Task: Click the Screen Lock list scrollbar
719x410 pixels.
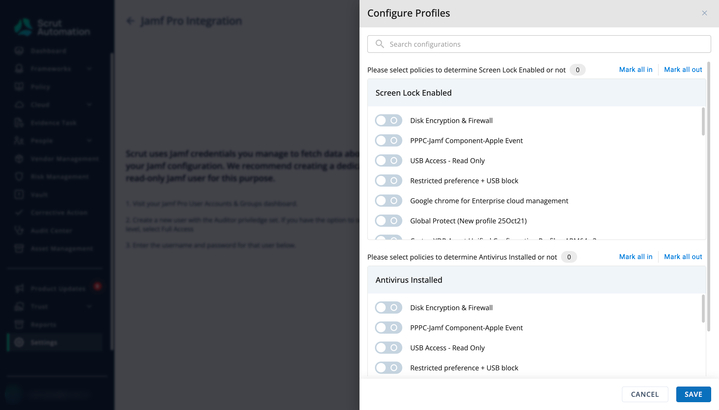Action: (703, 122)
